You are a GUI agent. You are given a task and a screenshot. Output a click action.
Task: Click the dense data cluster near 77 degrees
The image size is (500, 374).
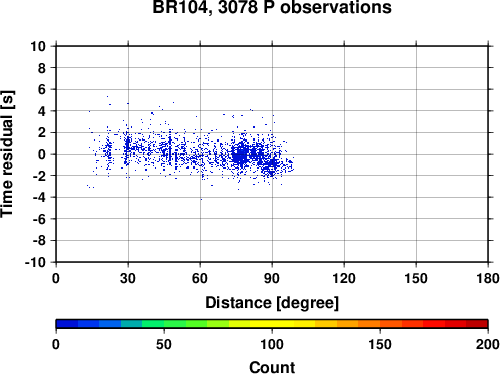241,155
